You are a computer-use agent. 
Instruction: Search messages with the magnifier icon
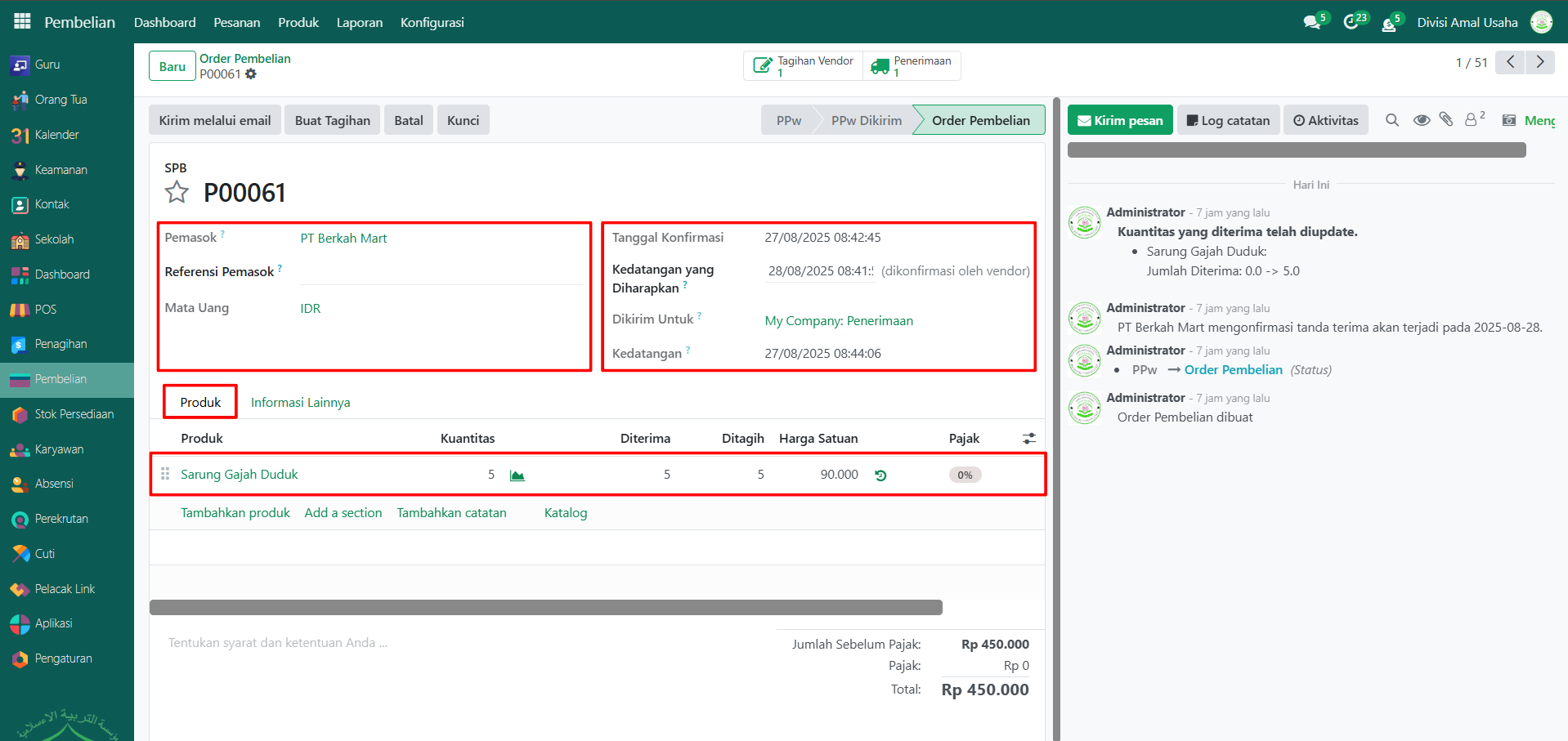[x=1392, y=120]
